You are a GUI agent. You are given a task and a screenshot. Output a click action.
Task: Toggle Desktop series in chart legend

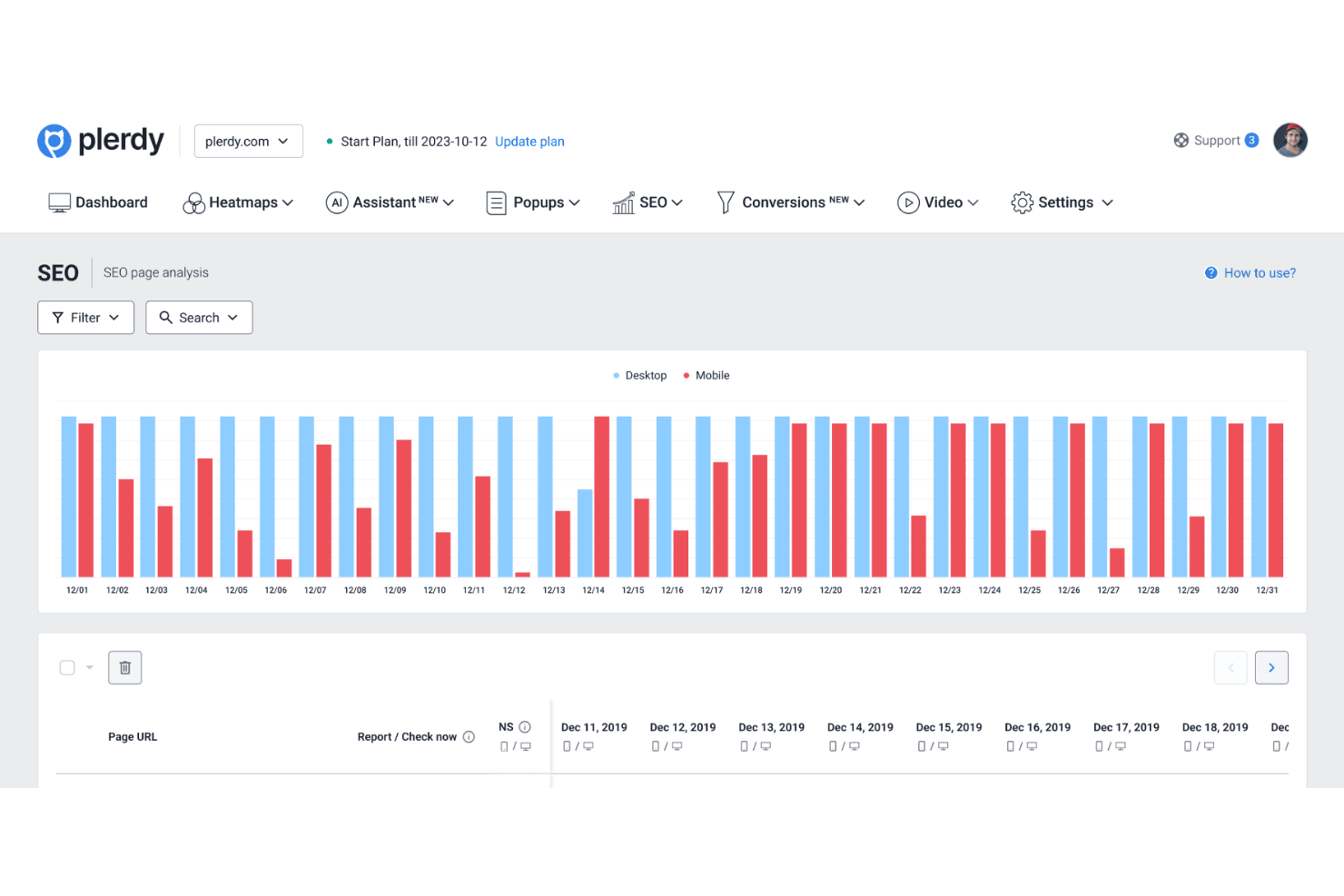coord(640,376)
